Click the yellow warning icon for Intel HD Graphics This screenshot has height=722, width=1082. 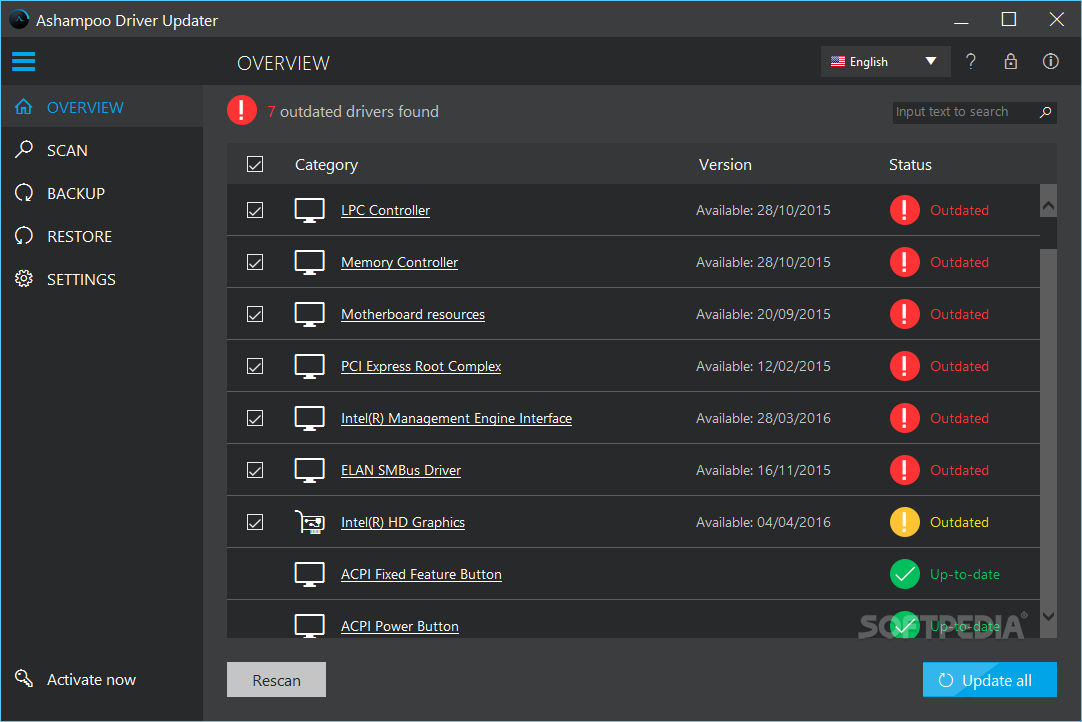904,522
